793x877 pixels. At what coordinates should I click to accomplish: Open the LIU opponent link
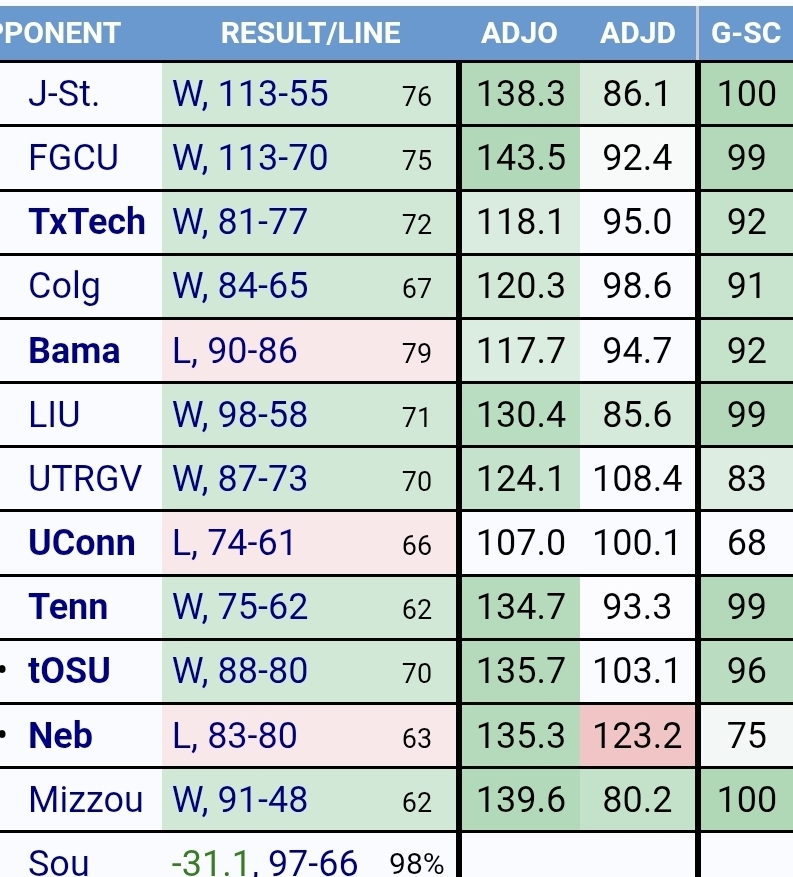[x=54, y=415]
